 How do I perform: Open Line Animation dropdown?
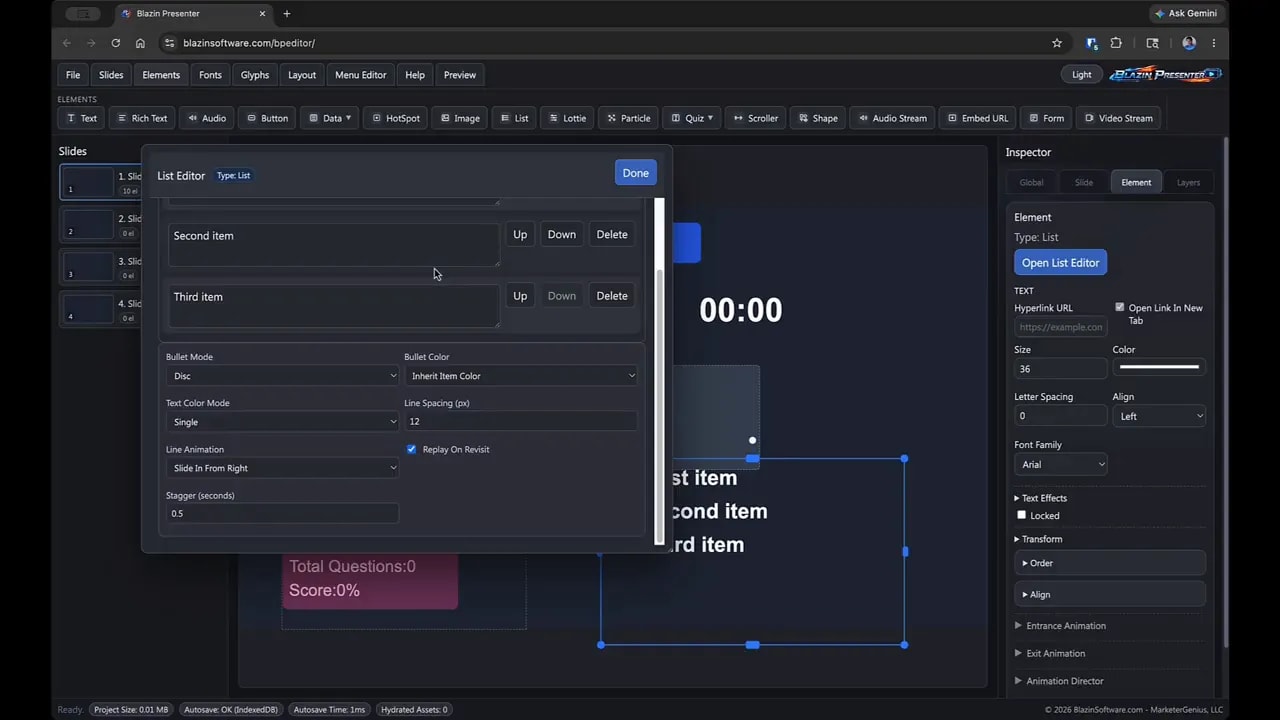pos(282,468)
